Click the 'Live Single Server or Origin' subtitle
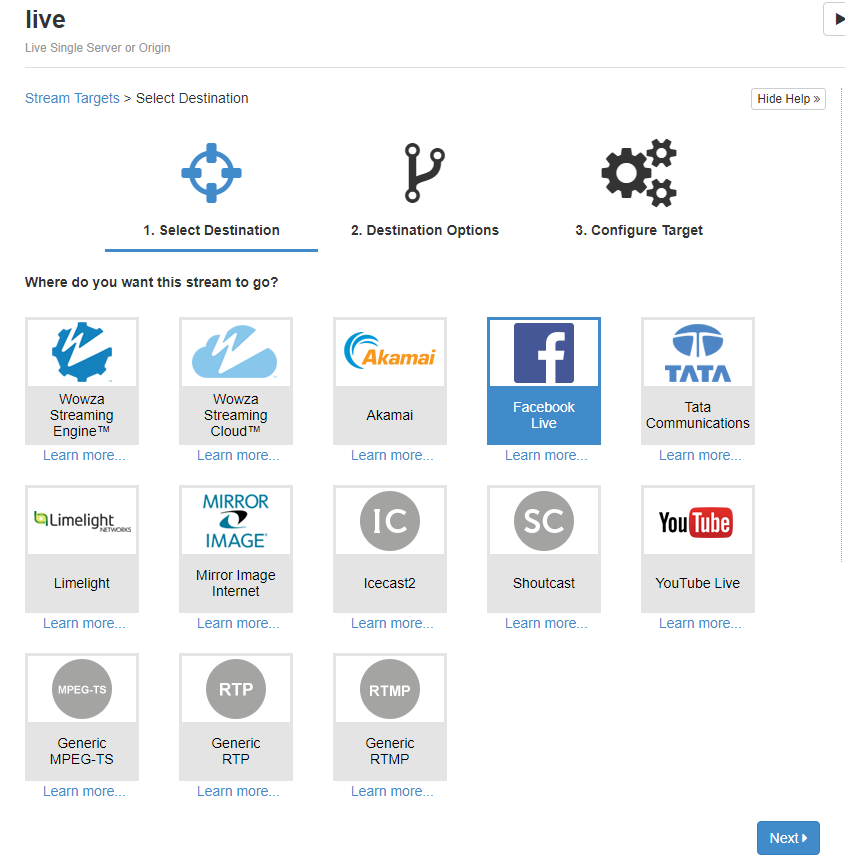The width and height of the screenshot is (845, 866). pos(98,48)
